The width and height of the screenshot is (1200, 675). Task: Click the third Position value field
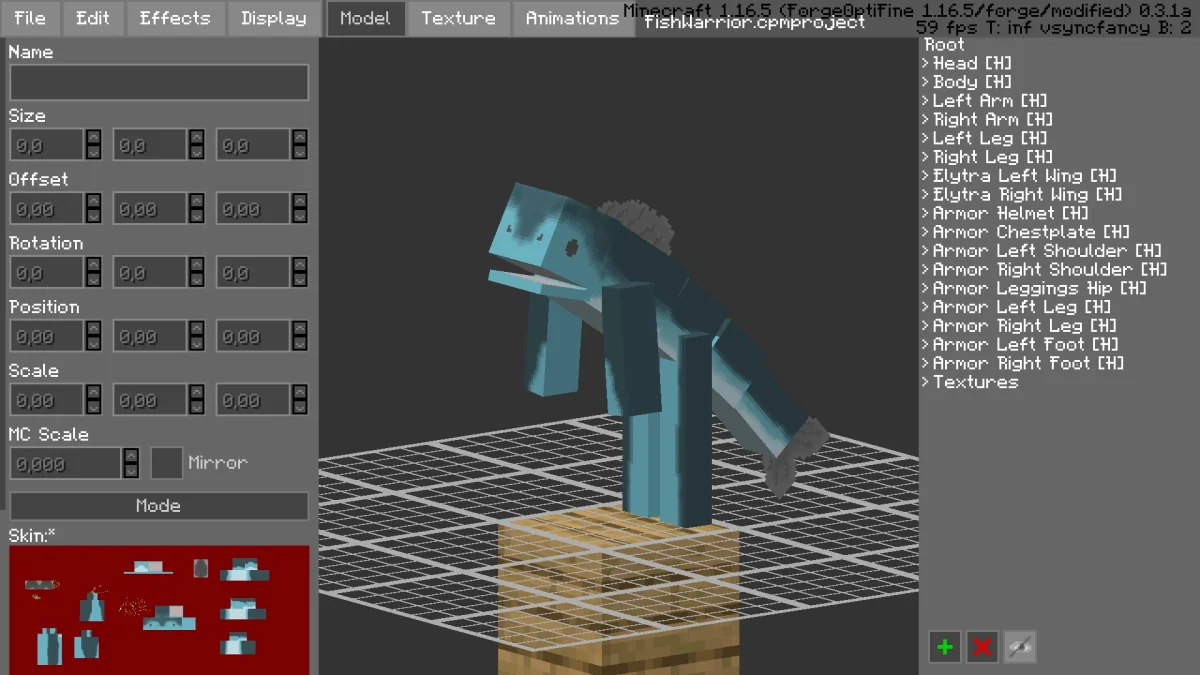click(253, 337)
